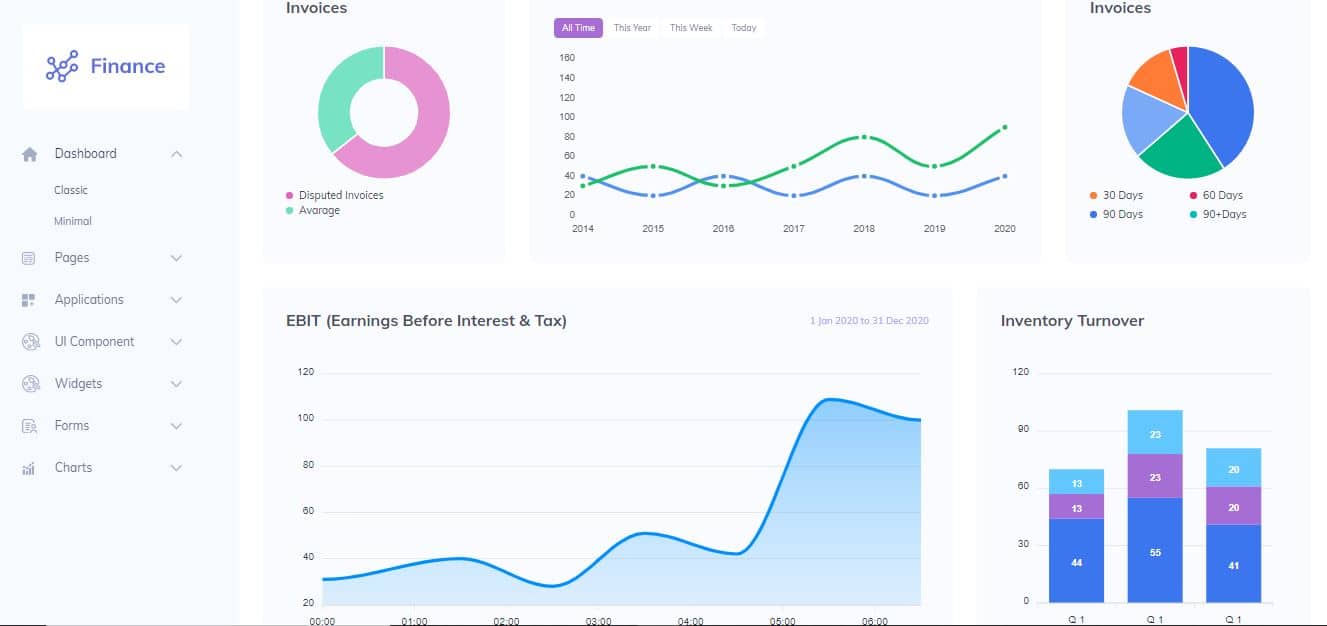Click the Pages sidebar icon
Image resolution: width=1327 pixels, height=626 pixels.
coord(30,258)
